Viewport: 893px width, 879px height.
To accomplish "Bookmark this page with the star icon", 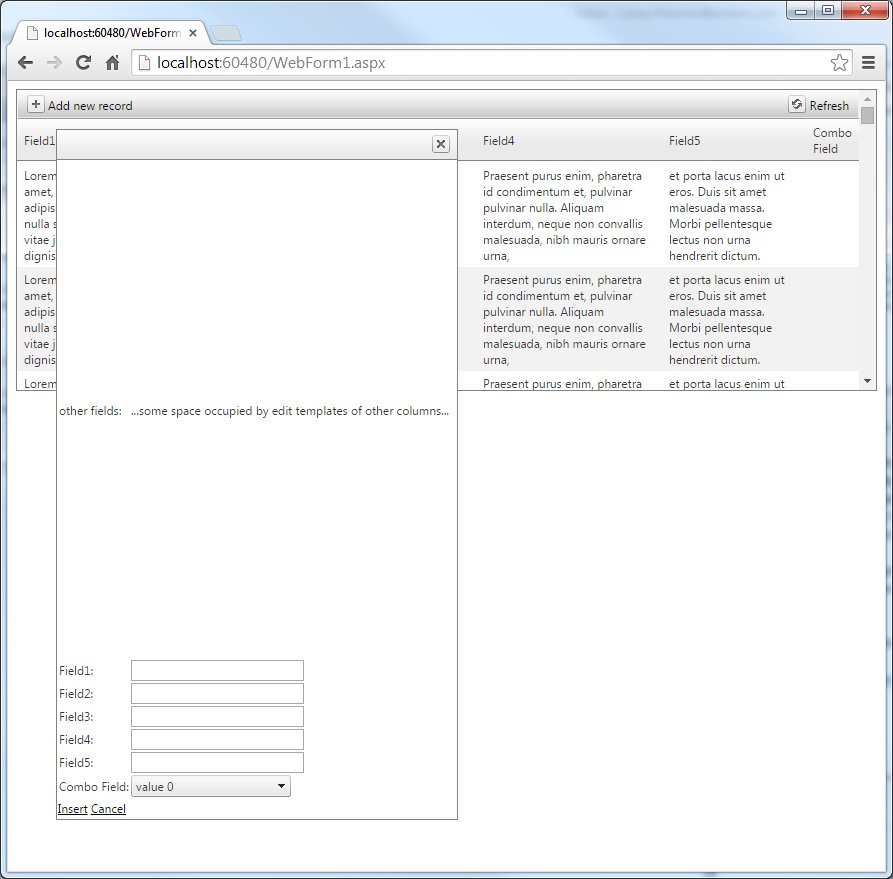I will tap(839, 63).
